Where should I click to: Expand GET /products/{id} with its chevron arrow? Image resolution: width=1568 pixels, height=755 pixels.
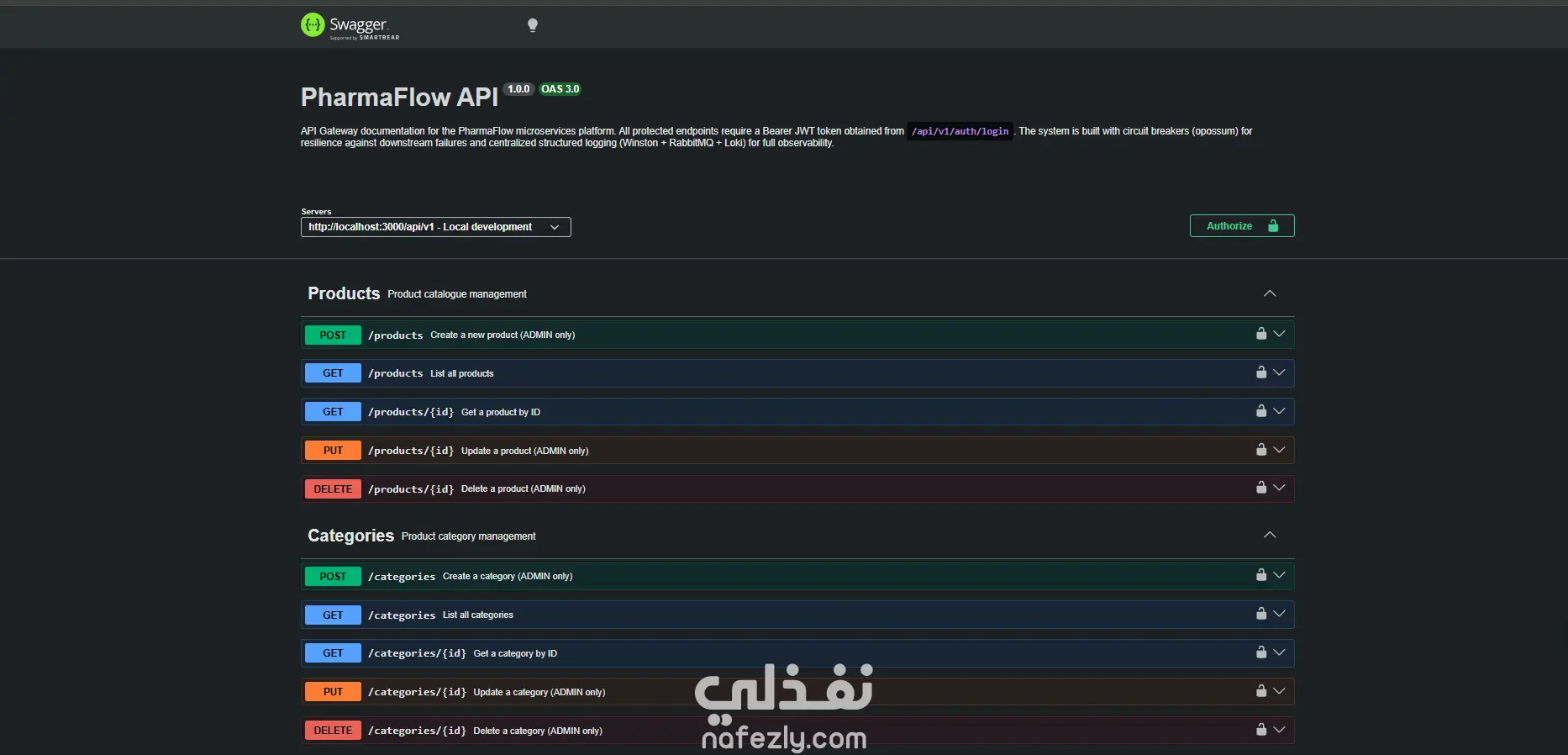[x=1279, y=411]
